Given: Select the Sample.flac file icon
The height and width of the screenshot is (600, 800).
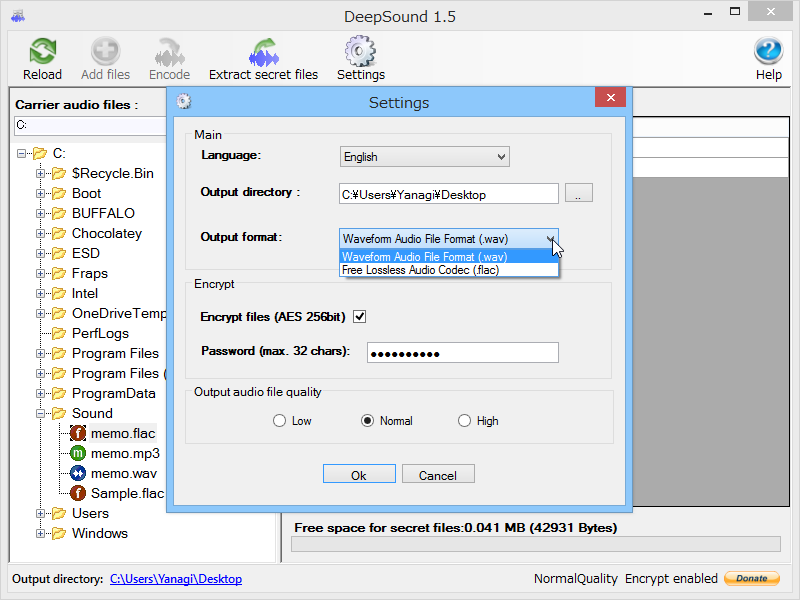Looking at the screenshot, I should point(78,493).
